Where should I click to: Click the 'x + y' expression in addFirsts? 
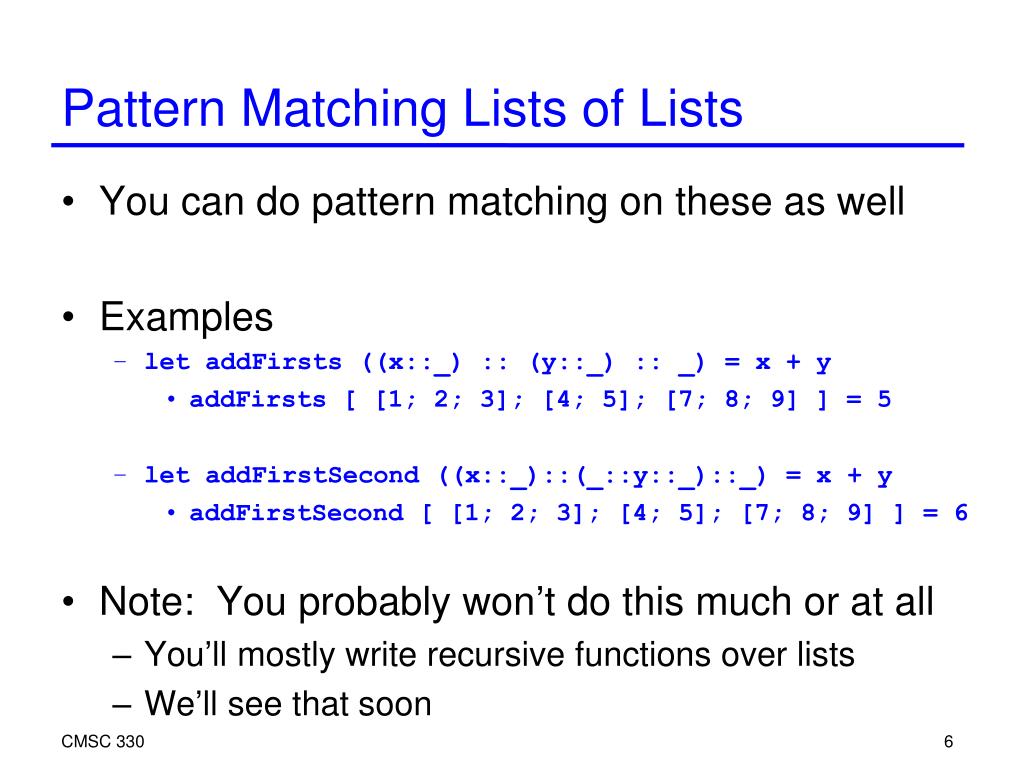(793, 363)
